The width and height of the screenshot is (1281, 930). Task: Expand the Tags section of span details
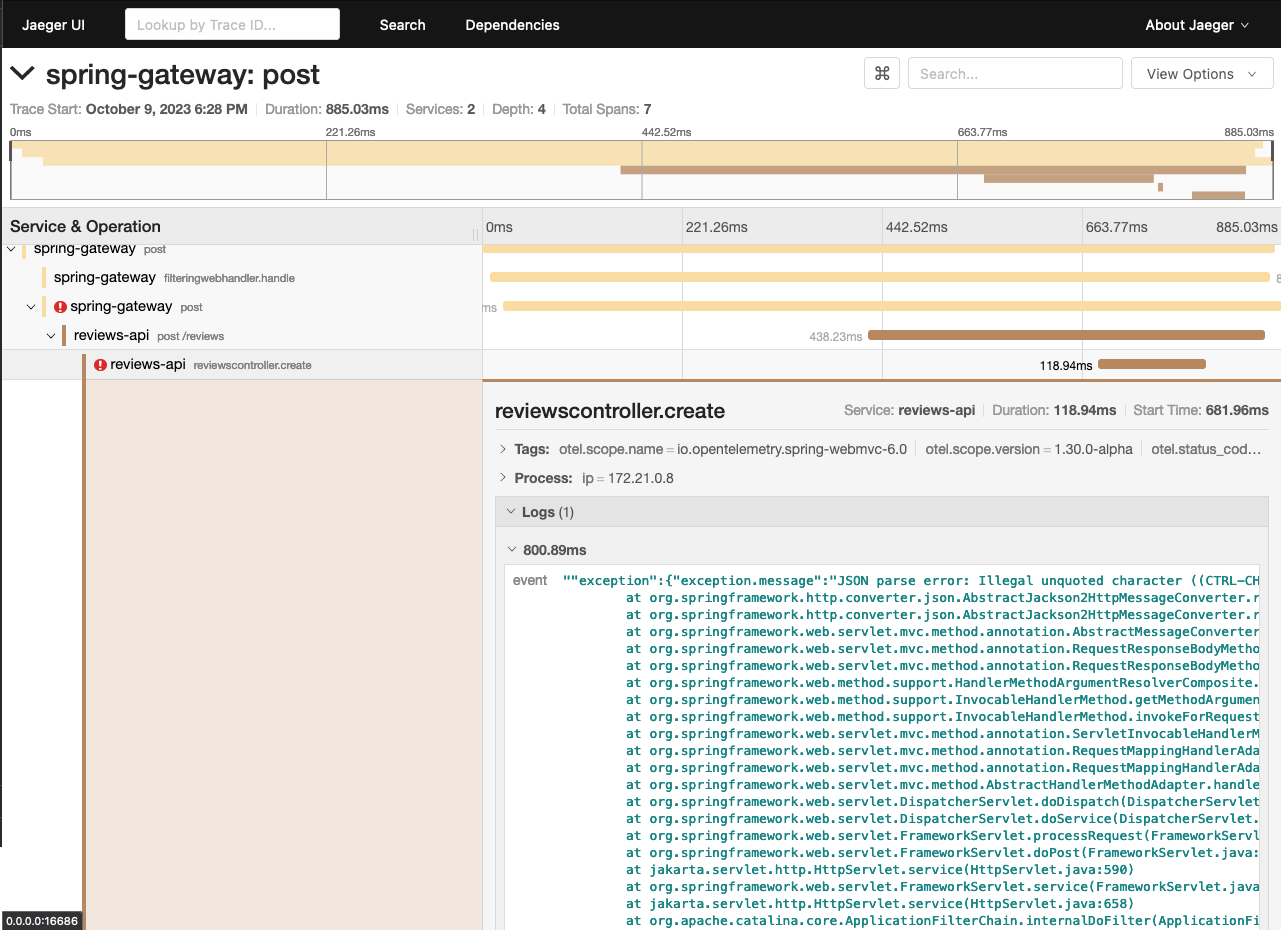pos(503,449)
